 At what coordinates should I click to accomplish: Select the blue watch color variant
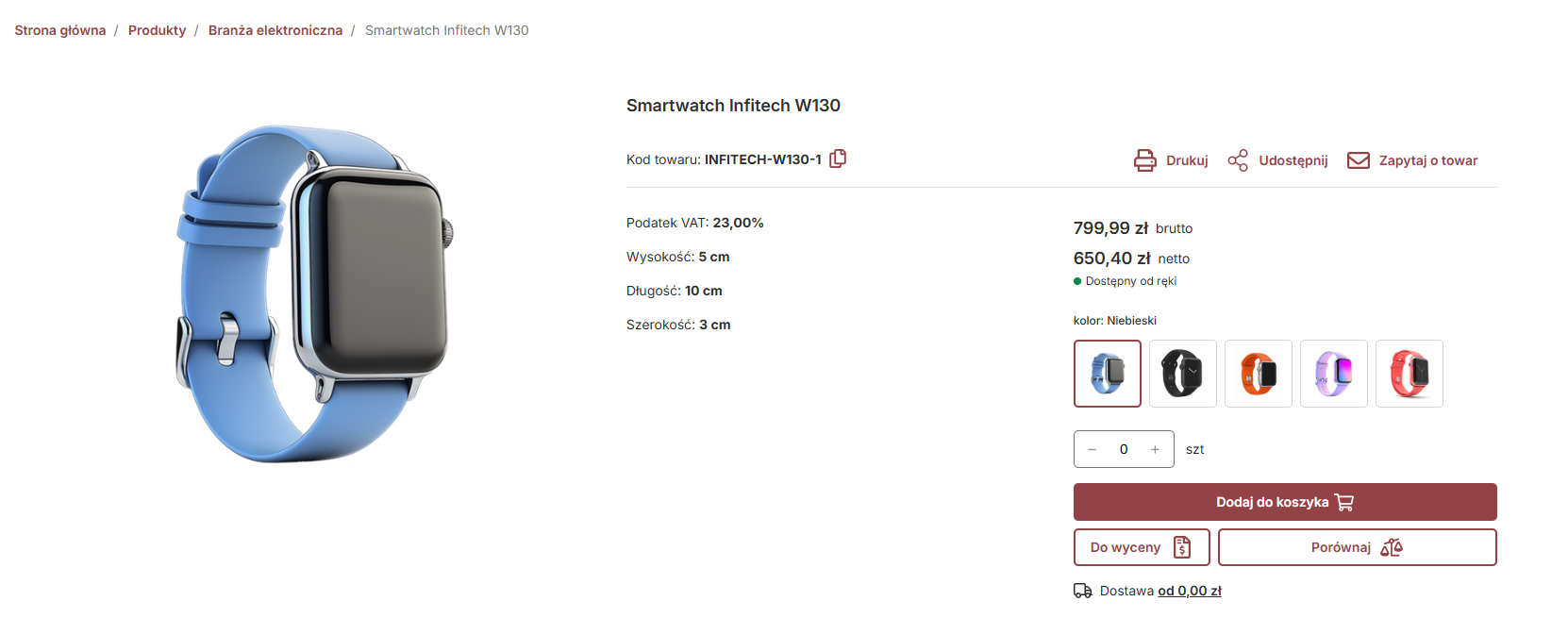click(1108, 374)
